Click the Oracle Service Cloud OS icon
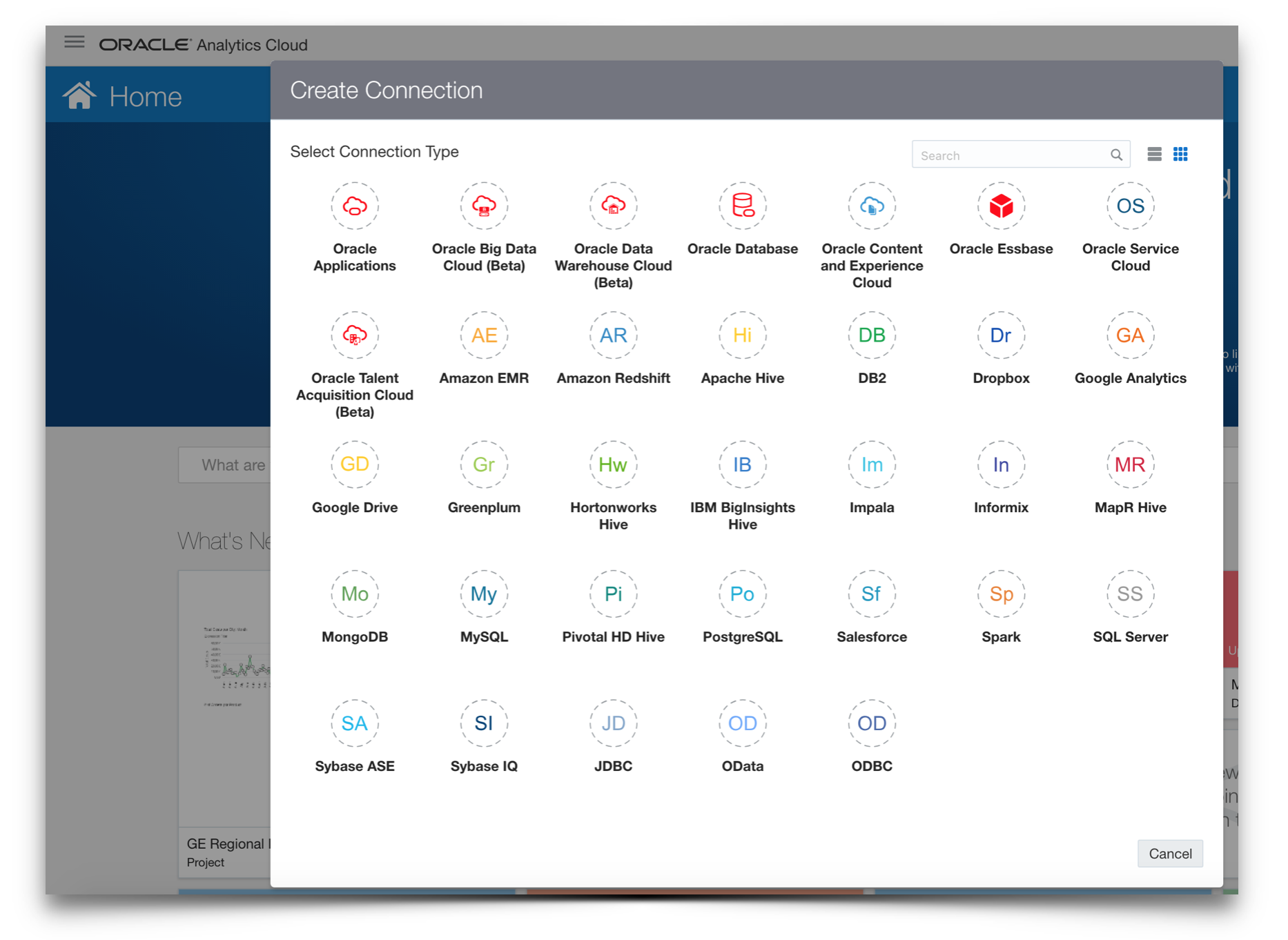 [1130, 206]
